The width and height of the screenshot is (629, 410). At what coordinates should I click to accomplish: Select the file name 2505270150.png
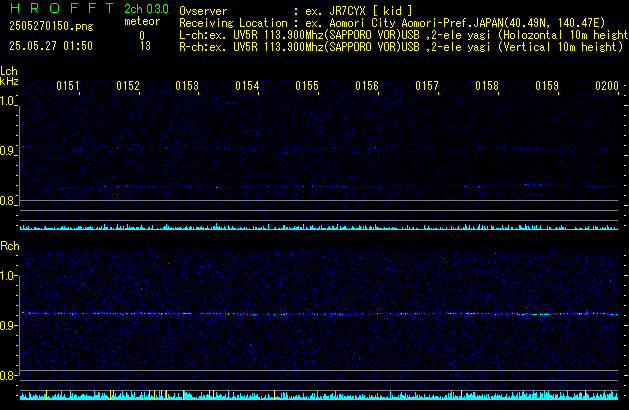(51, 26)
